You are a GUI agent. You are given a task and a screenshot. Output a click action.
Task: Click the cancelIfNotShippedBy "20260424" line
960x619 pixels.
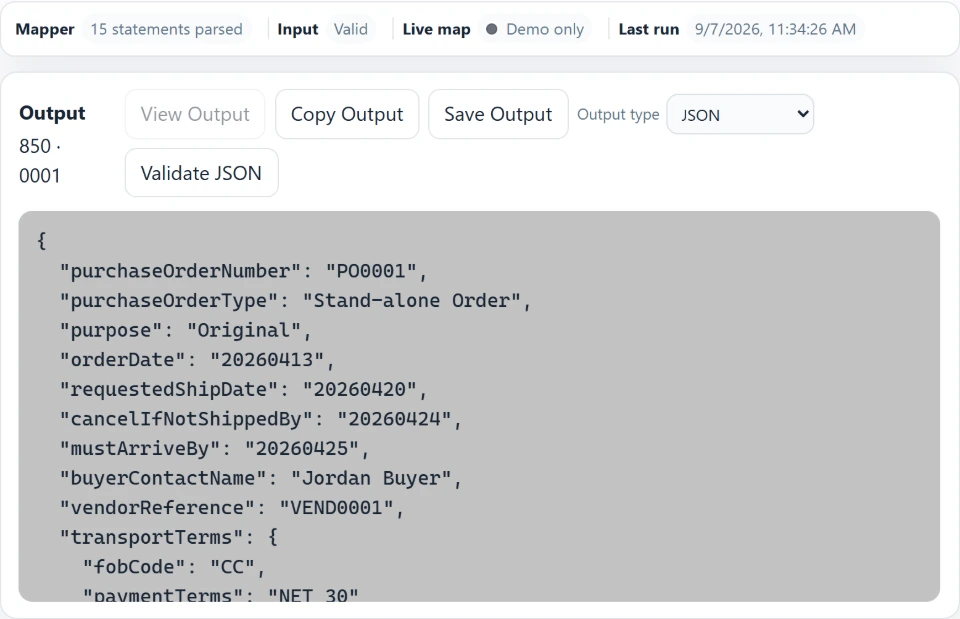point(260,419)
